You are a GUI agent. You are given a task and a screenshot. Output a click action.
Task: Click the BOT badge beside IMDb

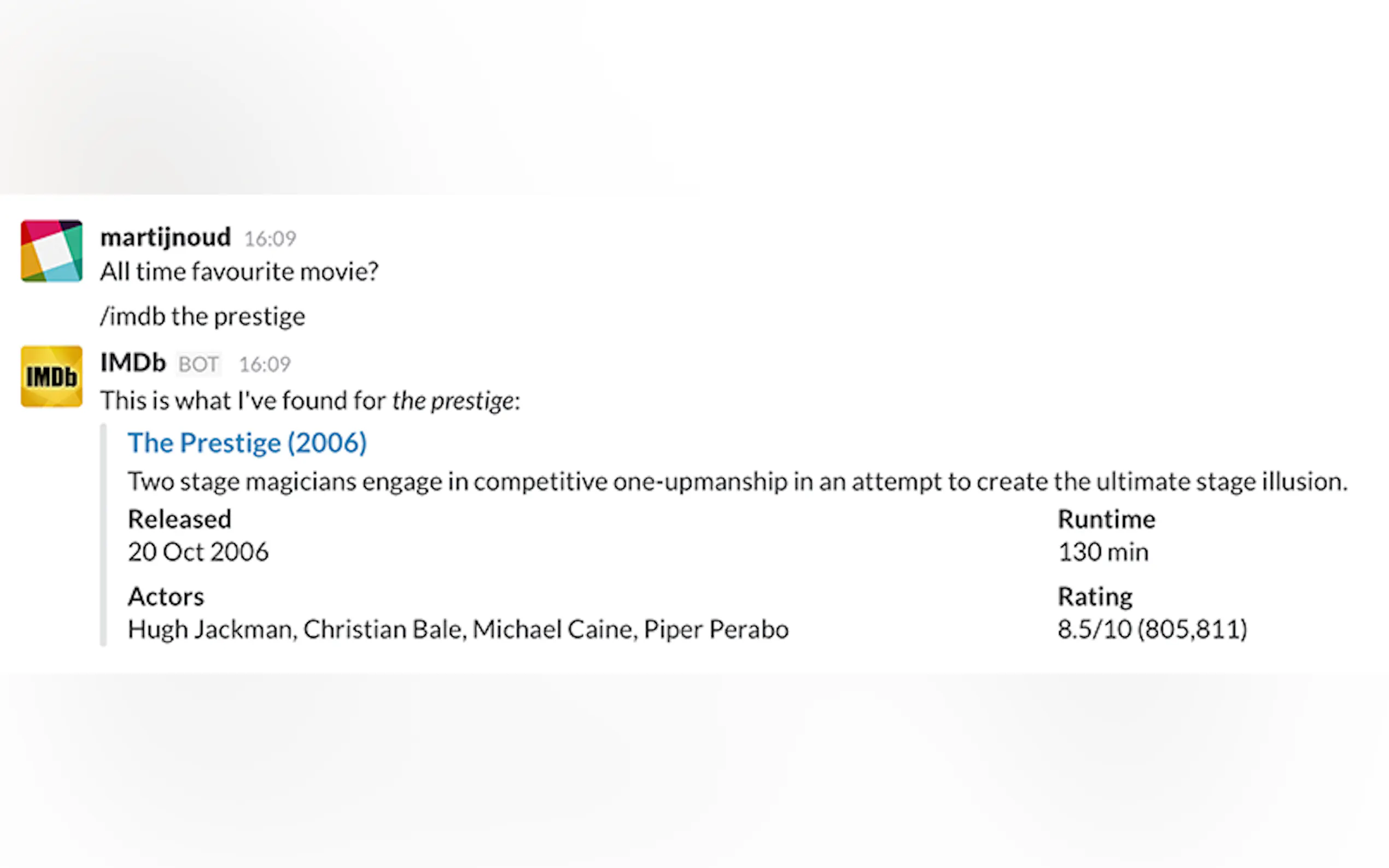click(x=199, y=365)
